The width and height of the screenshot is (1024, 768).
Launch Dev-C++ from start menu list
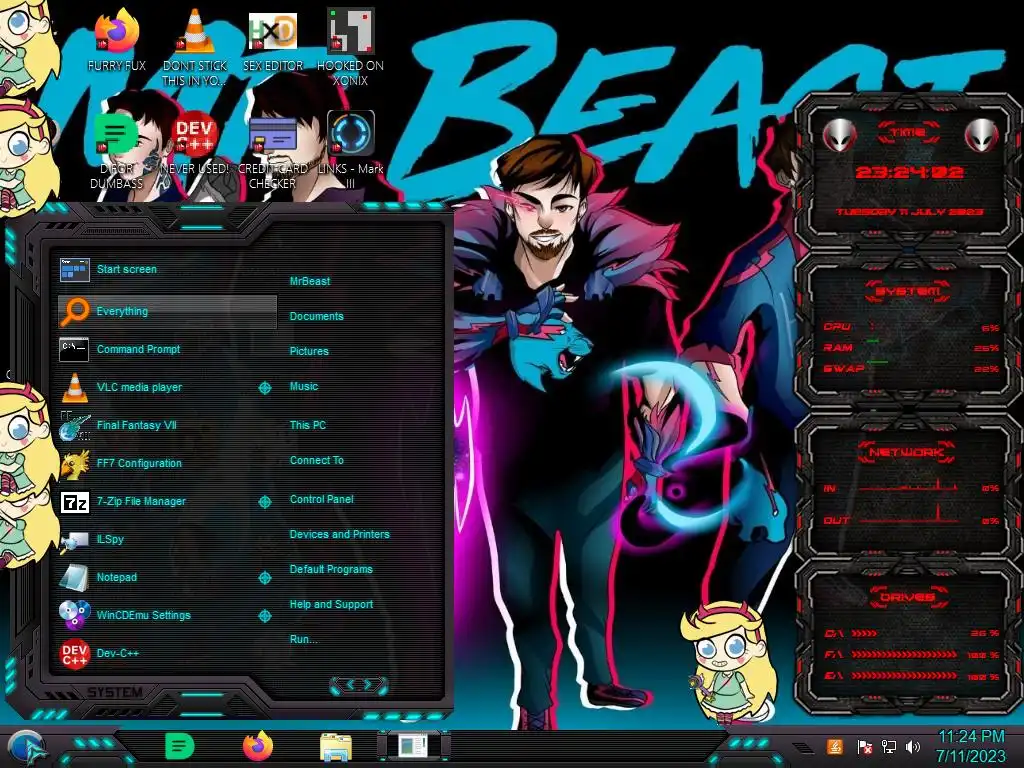[x=167, y=653]
